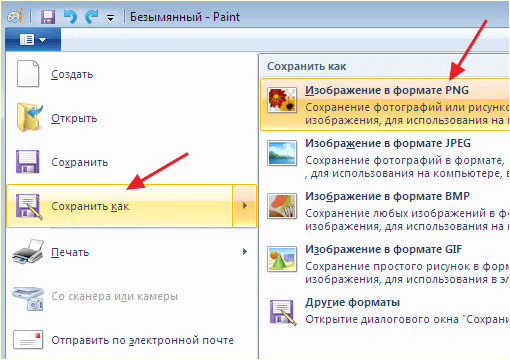510x360 pixels.
Task: Click the window title 'Безымянный - Paint'
Action: point(185,17)
